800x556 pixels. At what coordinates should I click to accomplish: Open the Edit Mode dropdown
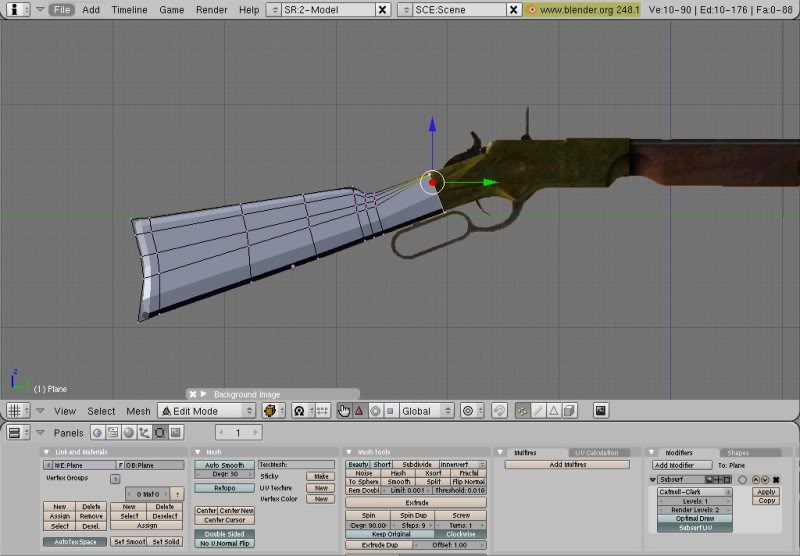207,411
